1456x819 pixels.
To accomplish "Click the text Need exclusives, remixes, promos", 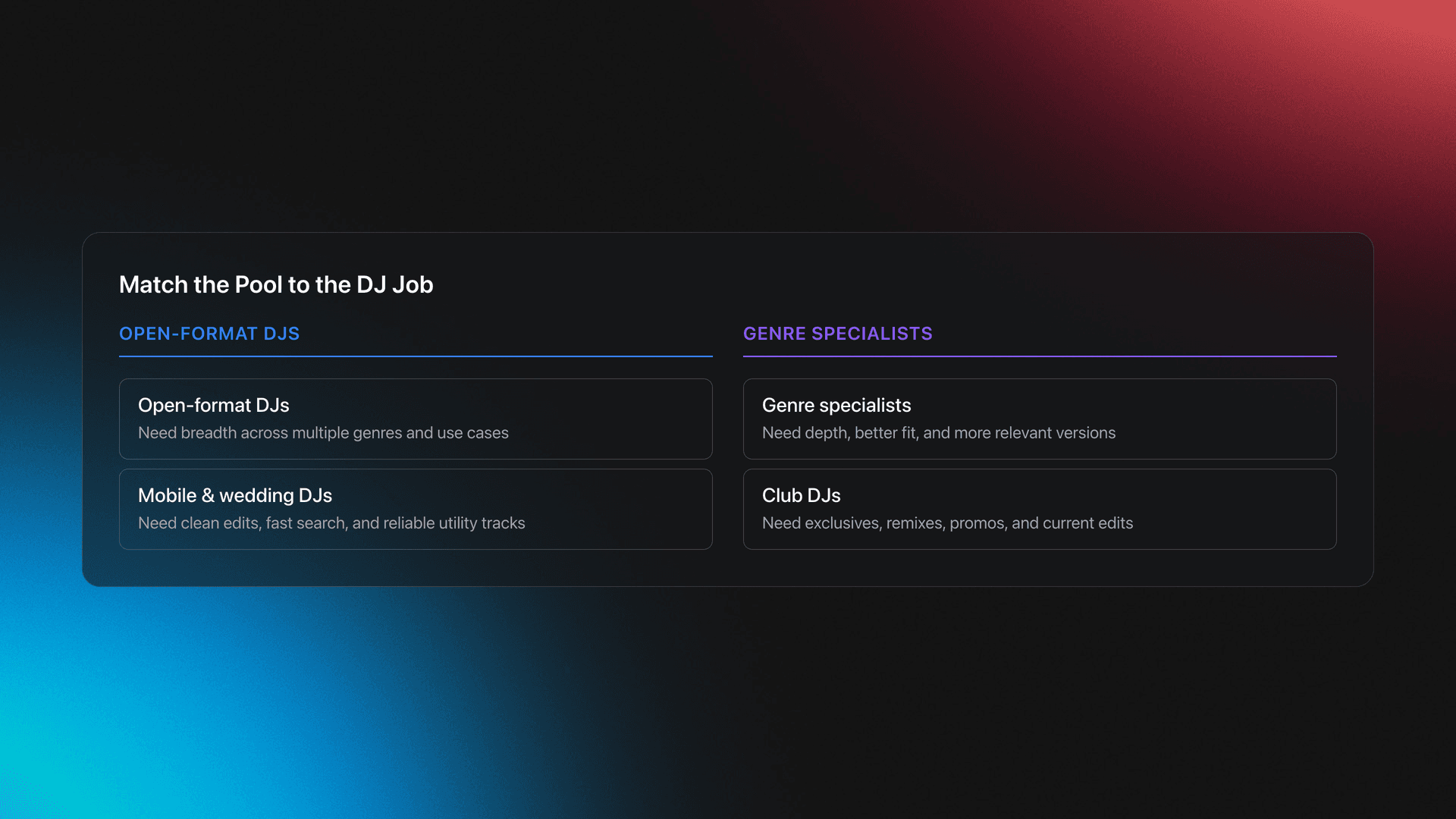I will 947,523.
